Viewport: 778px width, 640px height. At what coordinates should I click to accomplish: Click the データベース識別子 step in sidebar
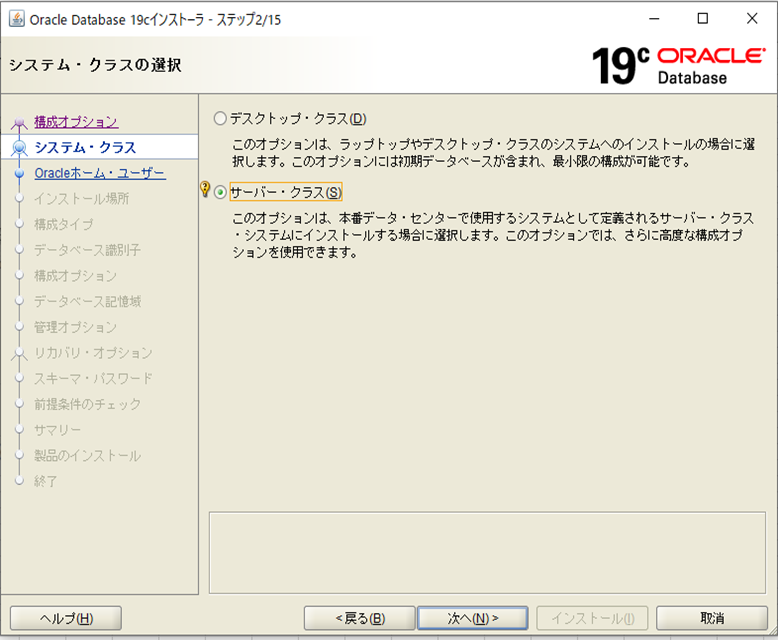point(87,250)
